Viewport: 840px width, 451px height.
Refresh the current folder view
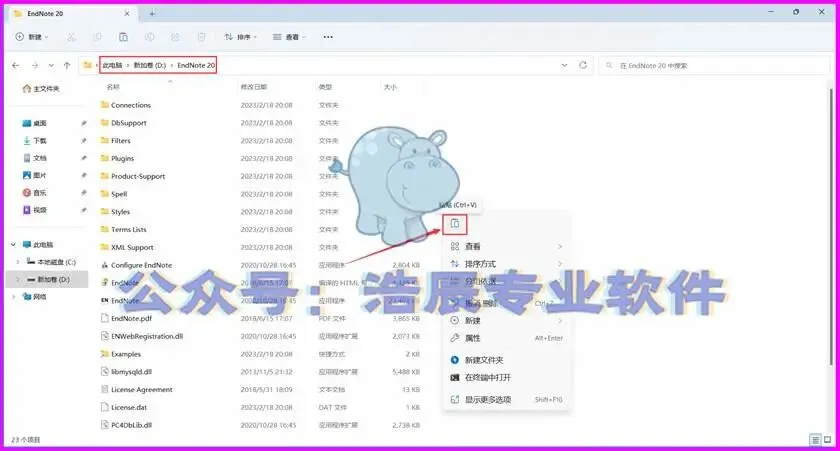click(x=583, y=65)
